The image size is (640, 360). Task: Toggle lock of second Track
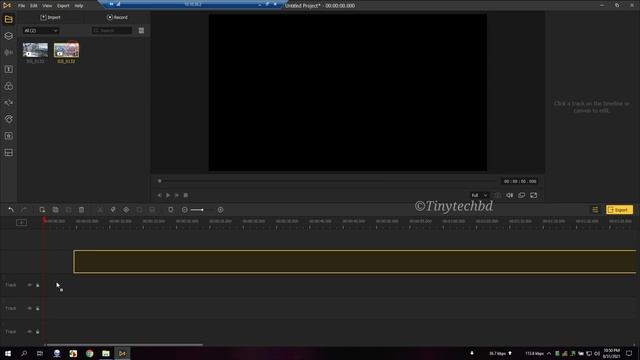(x=38, y=308)
